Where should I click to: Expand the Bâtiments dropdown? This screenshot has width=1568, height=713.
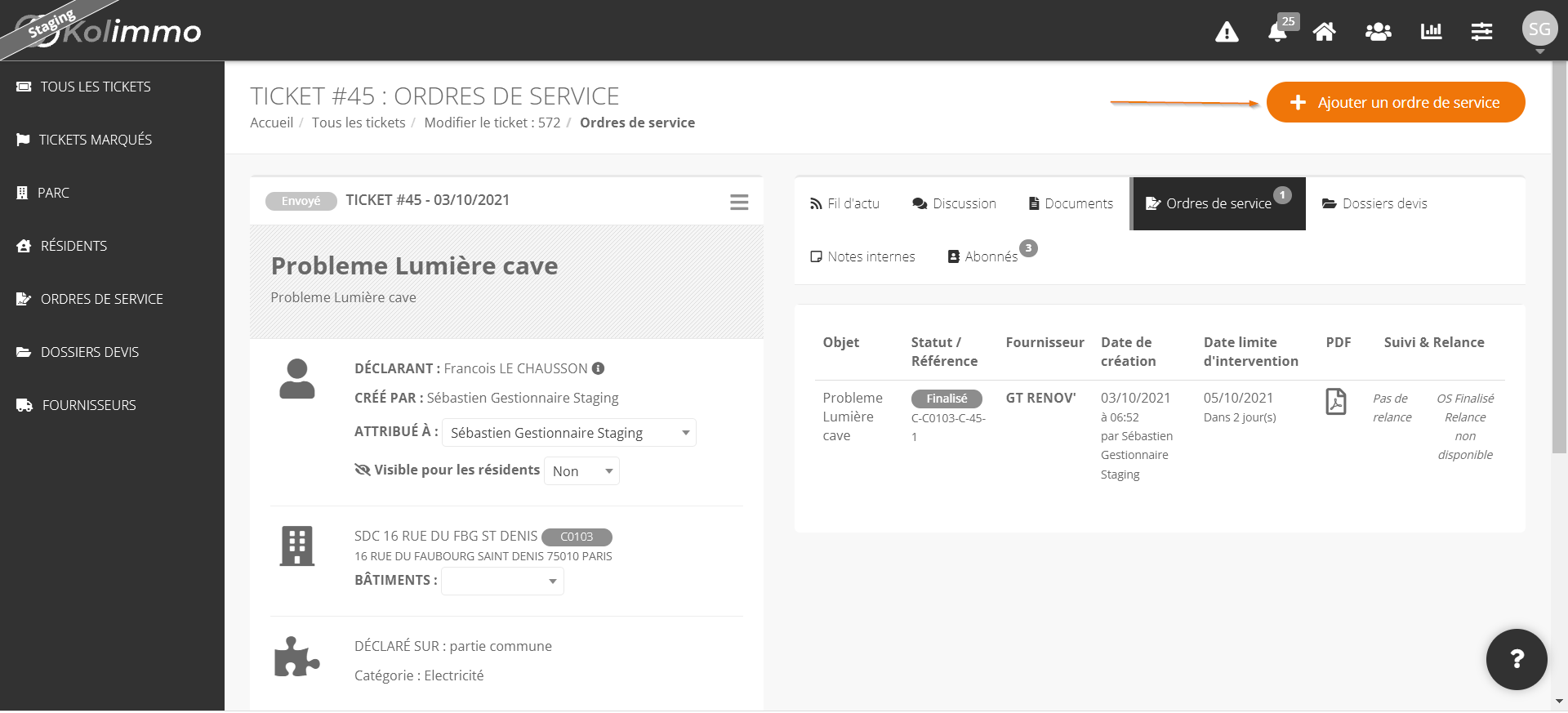[502, 582]
